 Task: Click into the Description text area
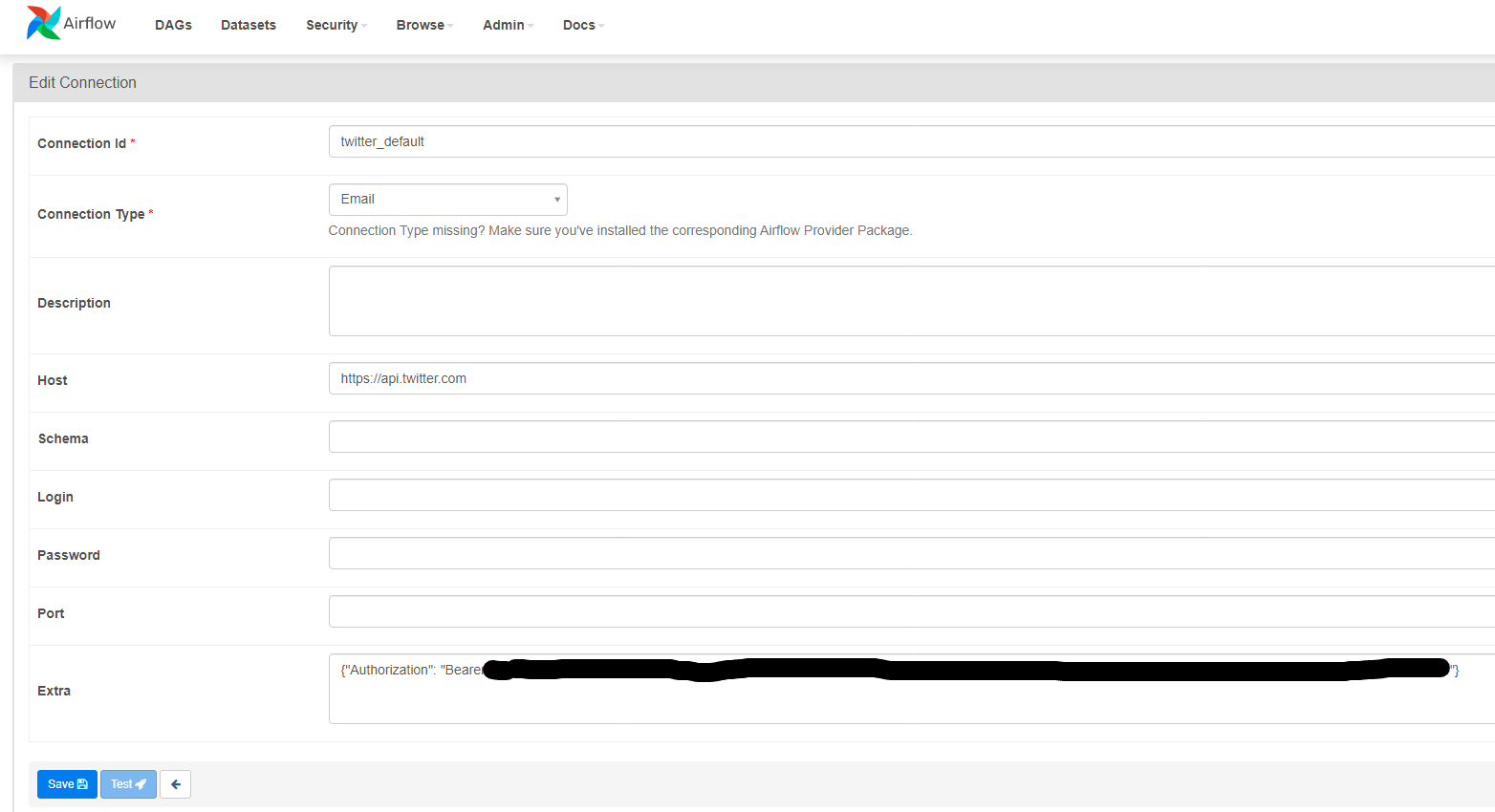[912, 301]
